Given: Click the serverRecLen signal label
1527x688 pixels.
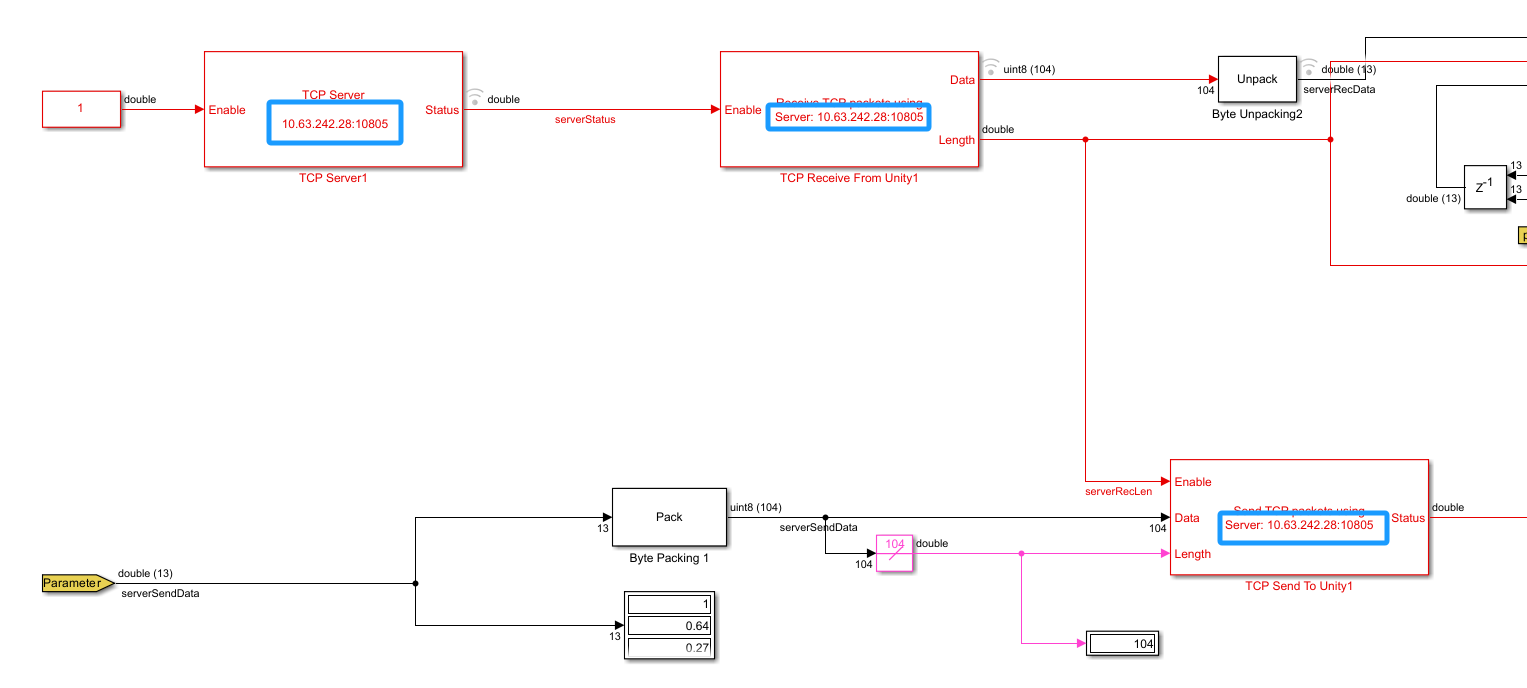Looking at the screenshot, I should click(x=1119, y=491).
